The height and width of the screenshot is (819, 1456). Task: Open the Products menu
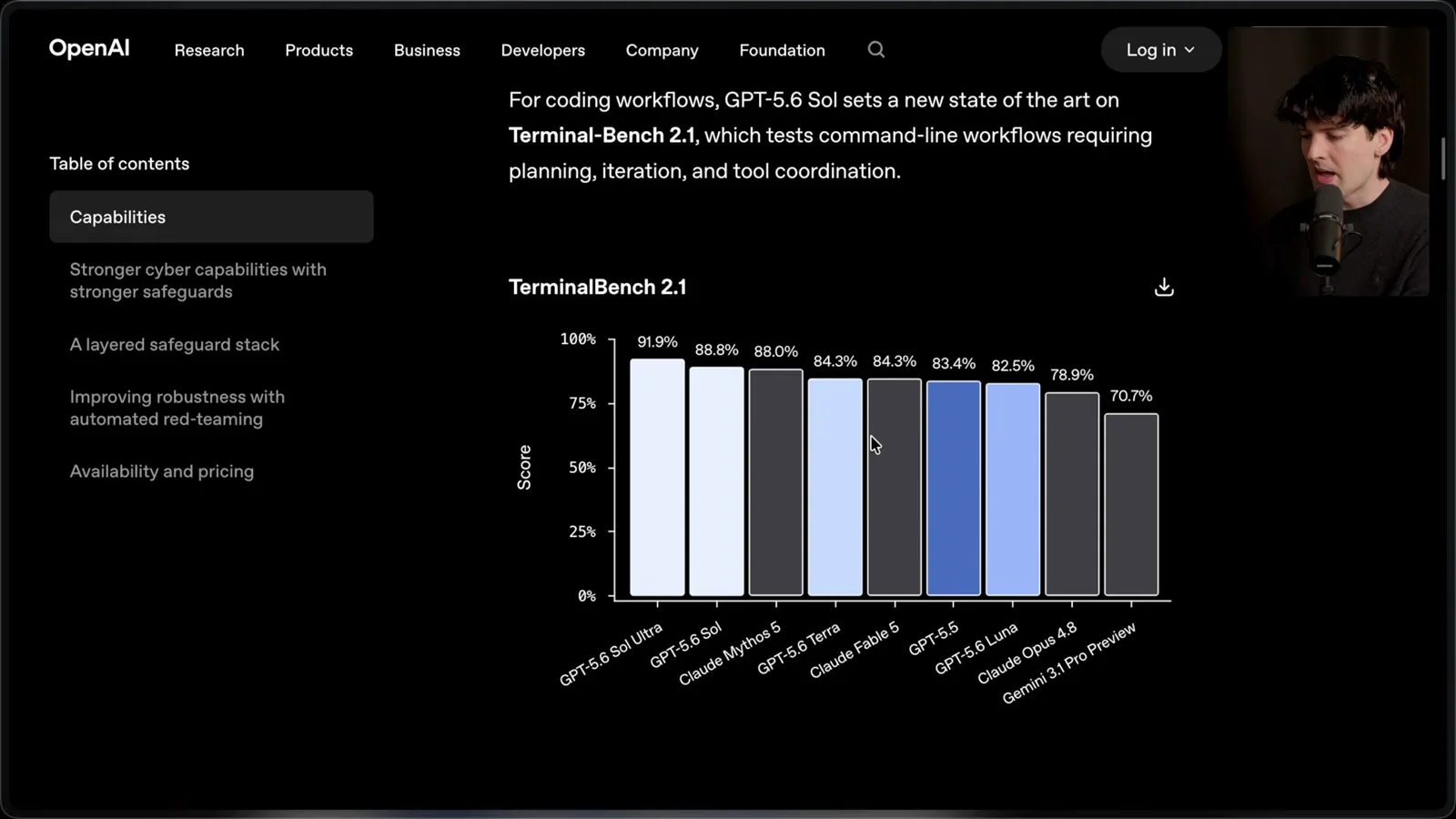318,50
